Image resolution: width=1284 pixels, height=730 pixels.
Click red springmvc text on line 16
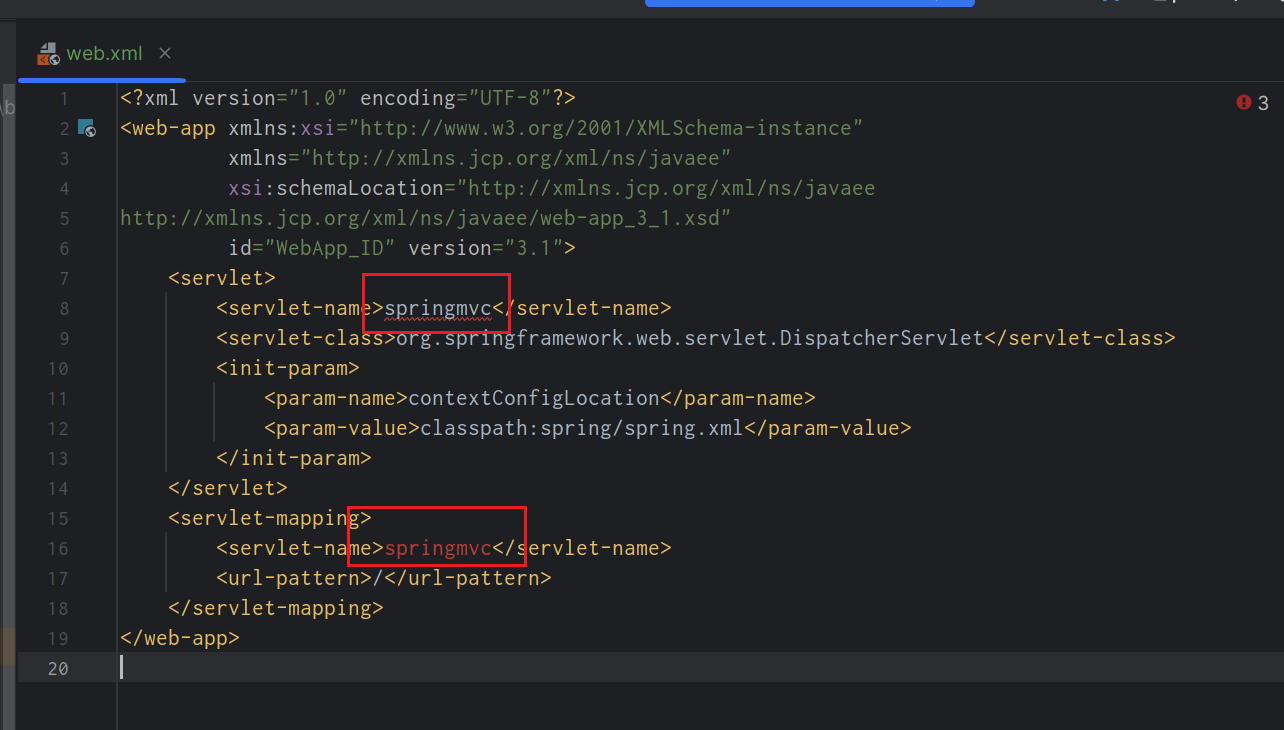438,548
